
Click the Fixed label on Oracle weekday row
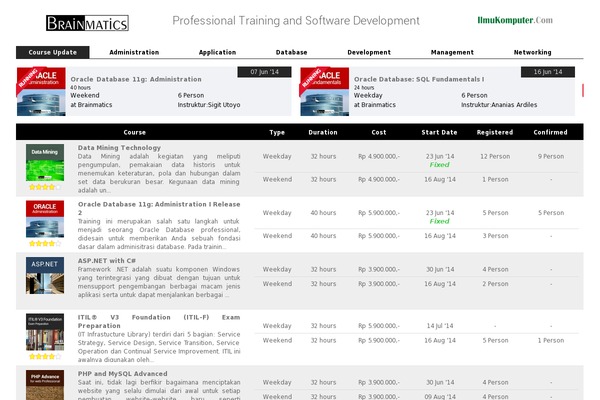[x=440, y=221]
